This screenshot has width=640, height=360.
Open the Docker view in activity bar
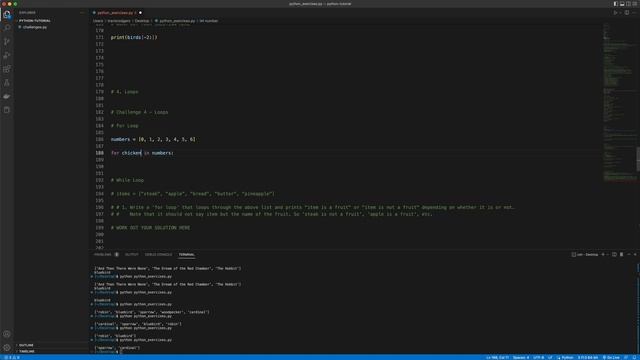point(7,96)
